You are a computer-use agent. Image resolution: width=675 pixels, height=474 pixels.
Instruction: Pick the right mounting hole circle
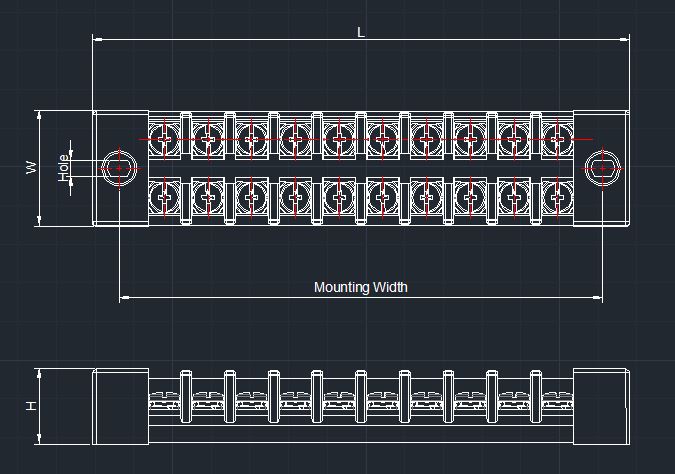[603, 168]
